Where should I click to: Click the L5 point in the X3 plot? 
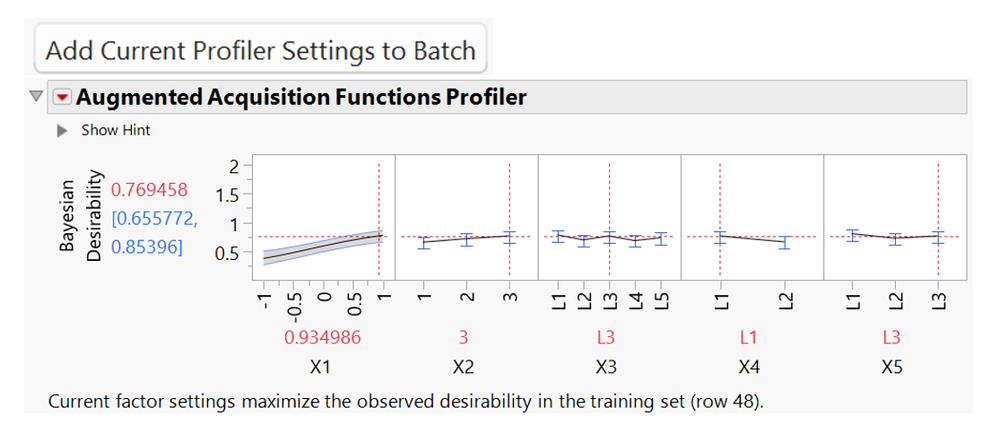[x=660, y=239]
